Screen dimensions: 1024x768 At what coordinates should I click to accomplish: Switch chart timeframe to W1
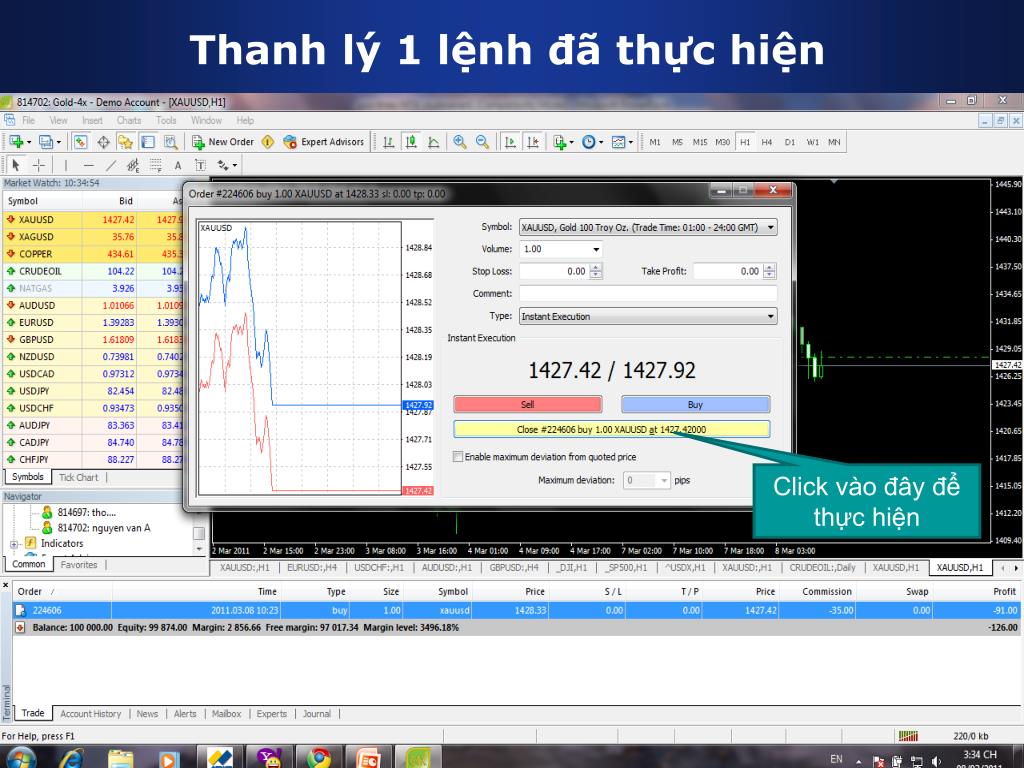(812, 142)
